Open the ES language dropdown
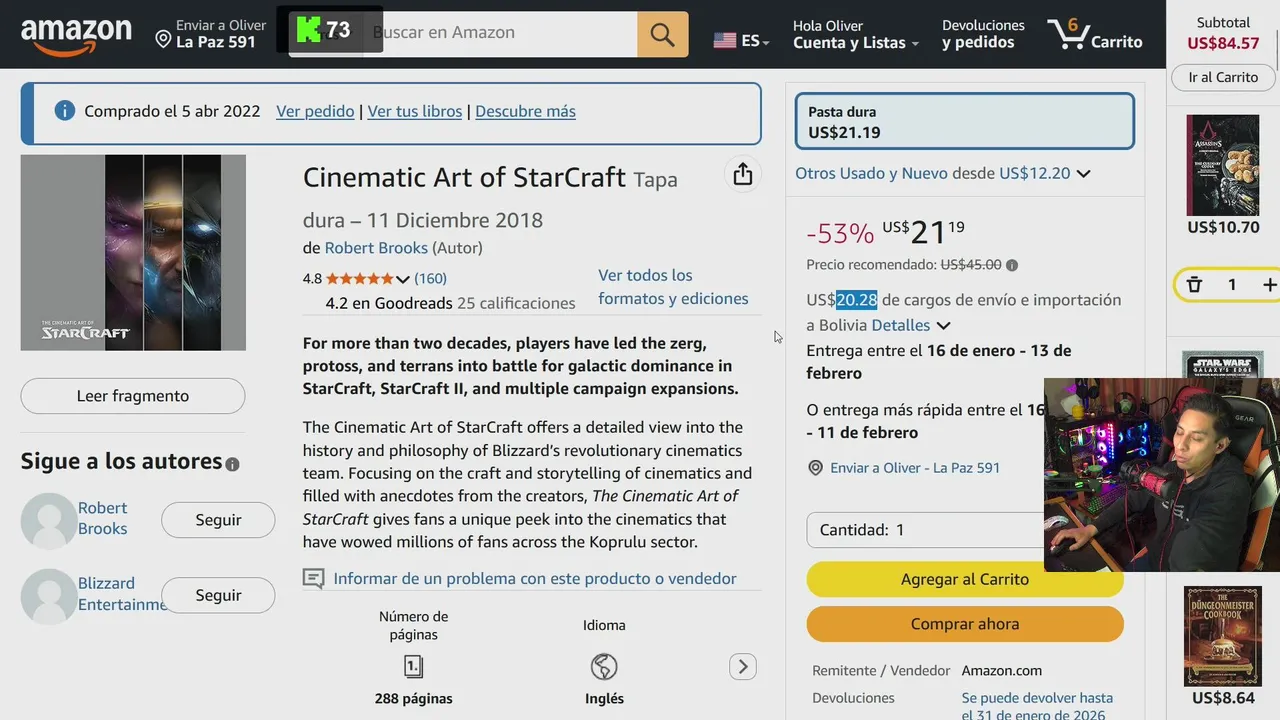 741,41
